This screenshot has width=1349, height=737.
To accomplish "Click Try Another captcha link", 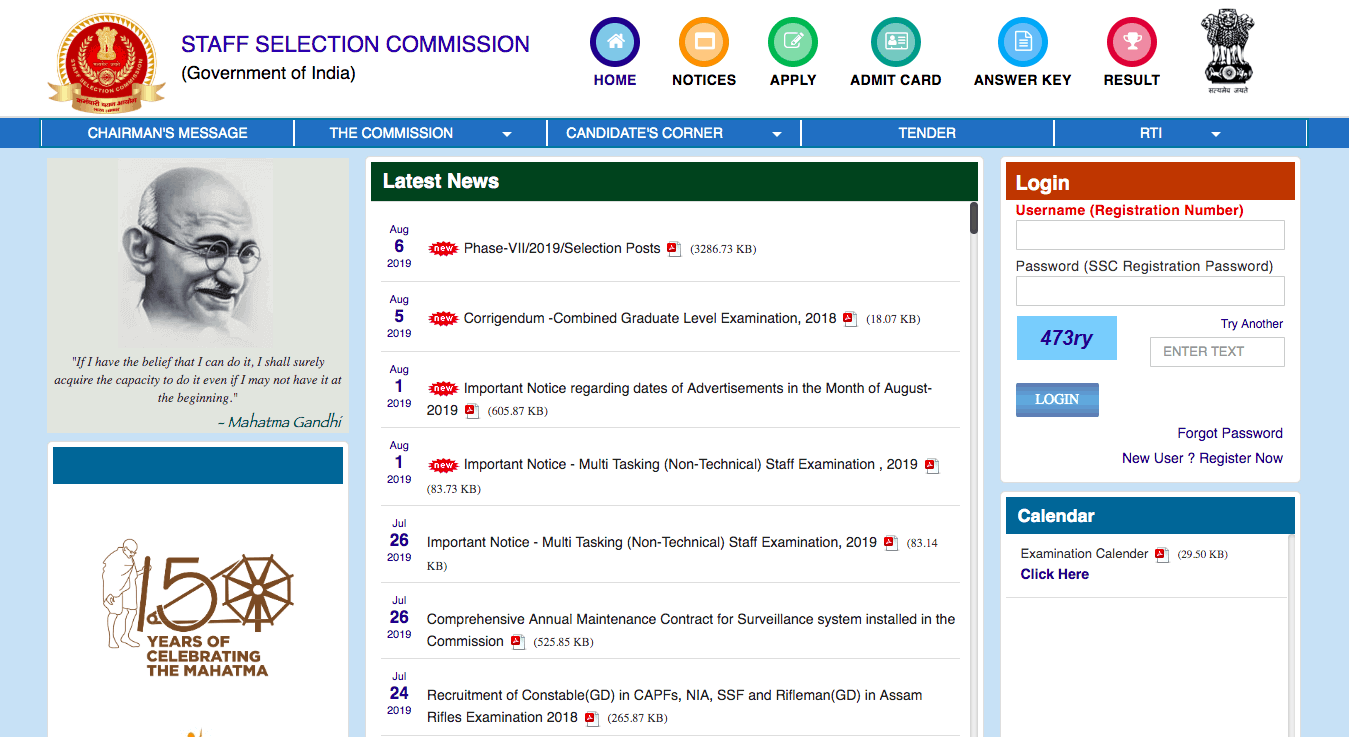I will 1251,324.
